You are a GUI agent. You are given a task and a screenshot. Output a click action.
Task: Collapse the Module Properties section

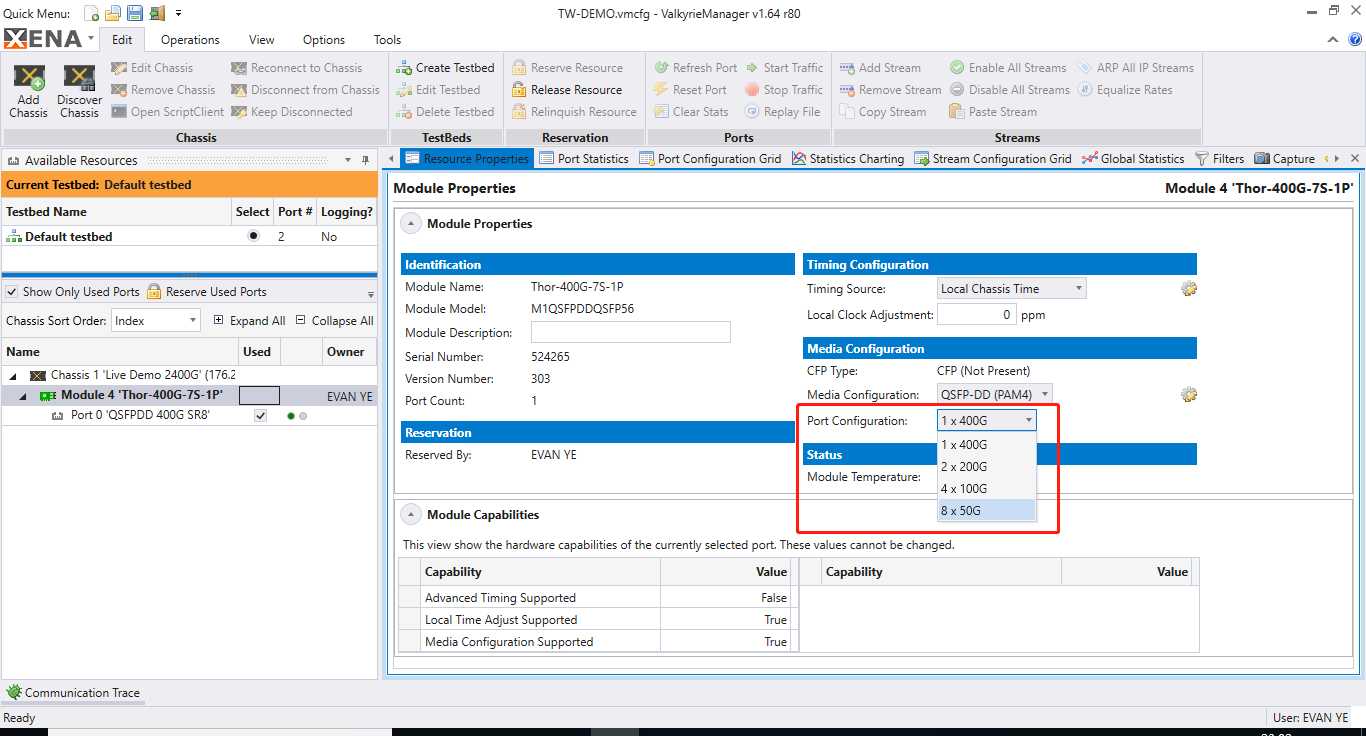[x=411, y=224]
